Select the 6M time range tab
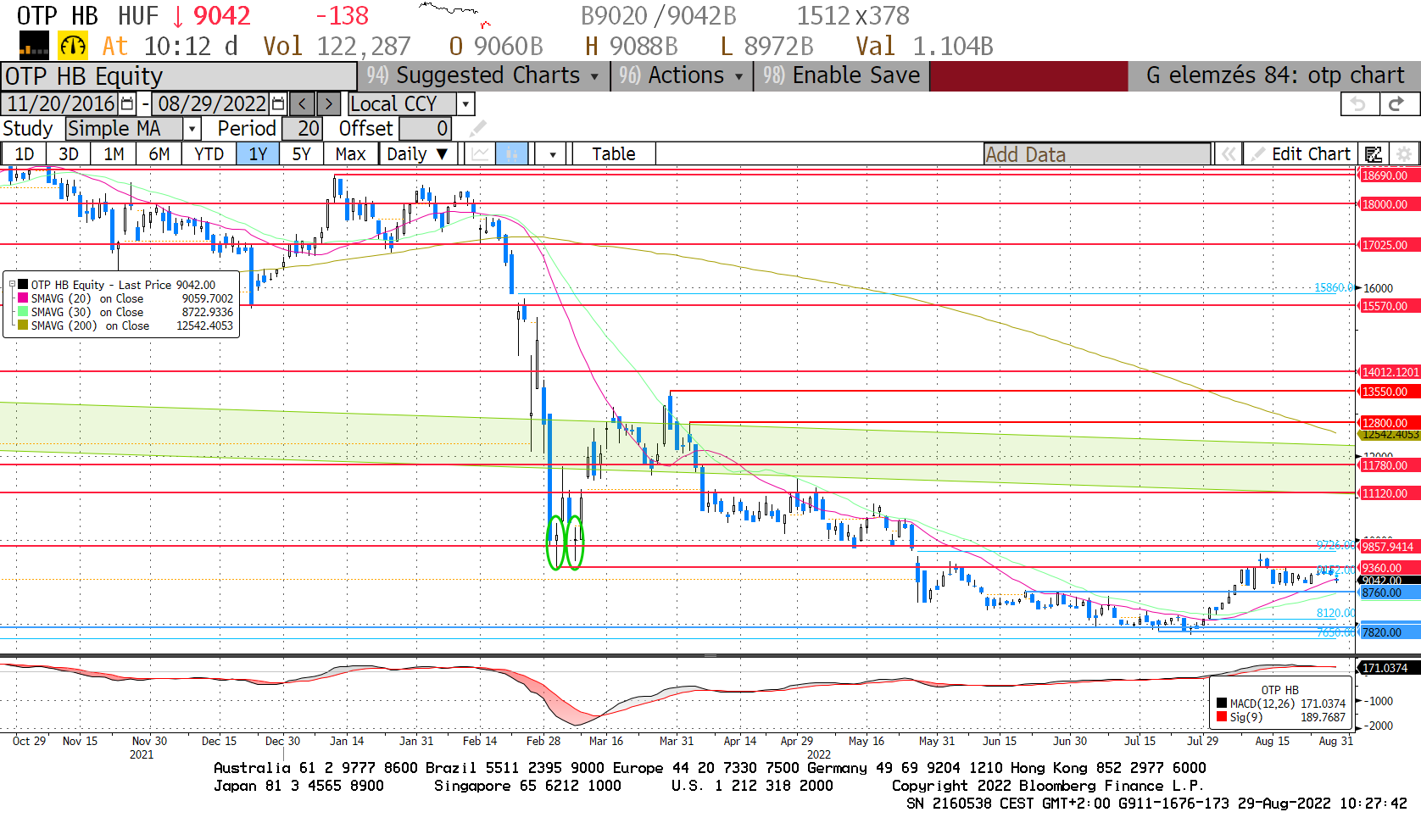The image size is (1421, 840). tap(159, 154)
